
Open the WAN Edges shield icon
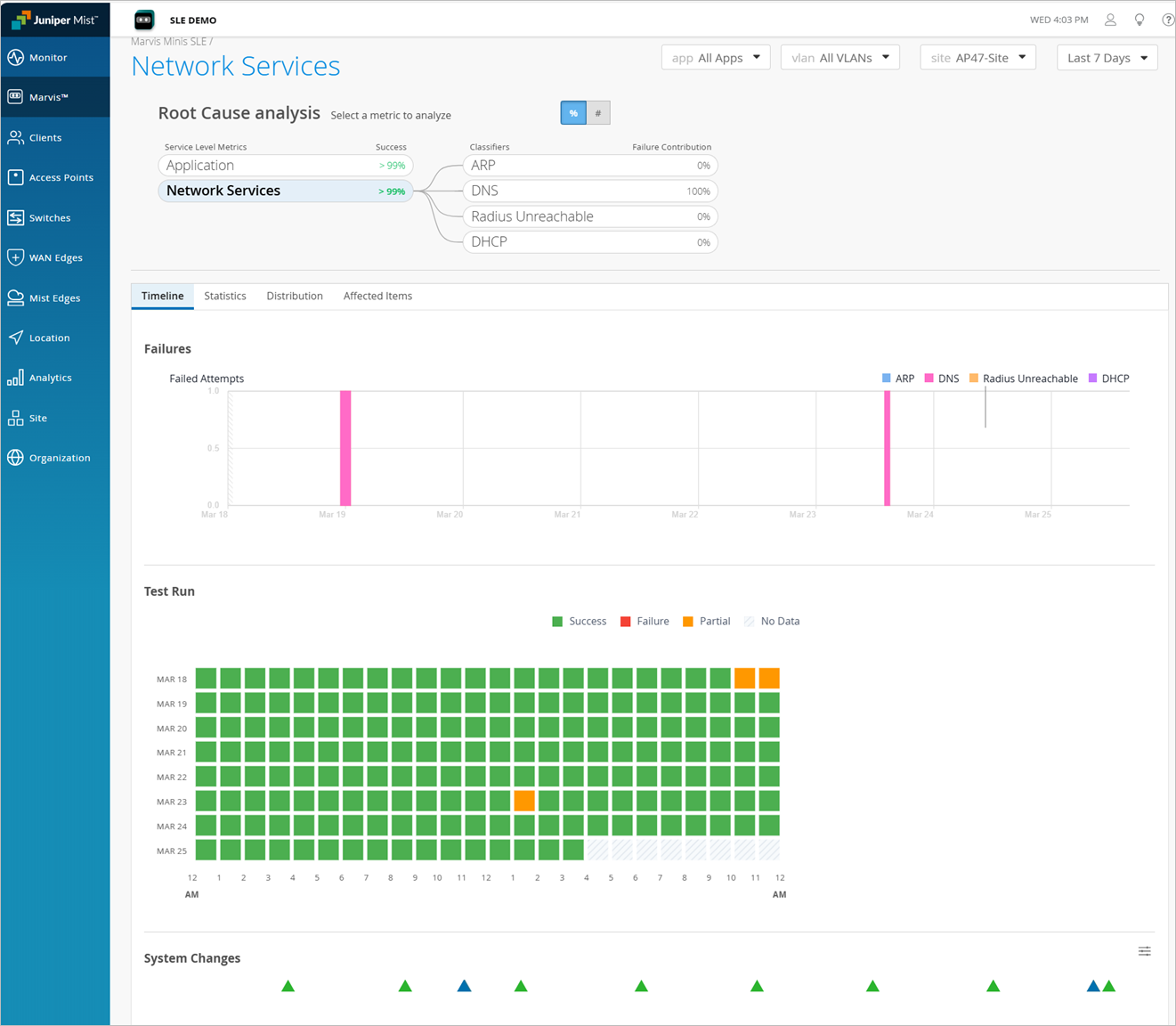pos(15,257)
